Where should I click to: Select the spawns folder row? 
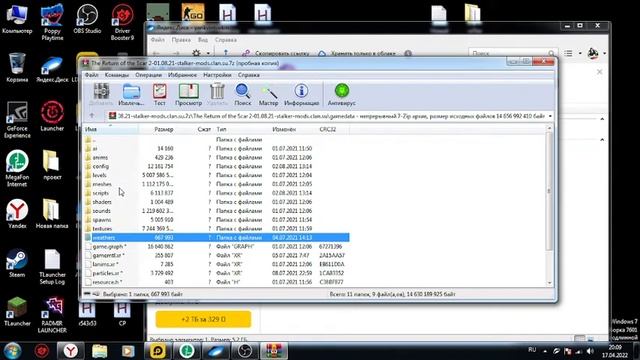[x=216, y=220]
